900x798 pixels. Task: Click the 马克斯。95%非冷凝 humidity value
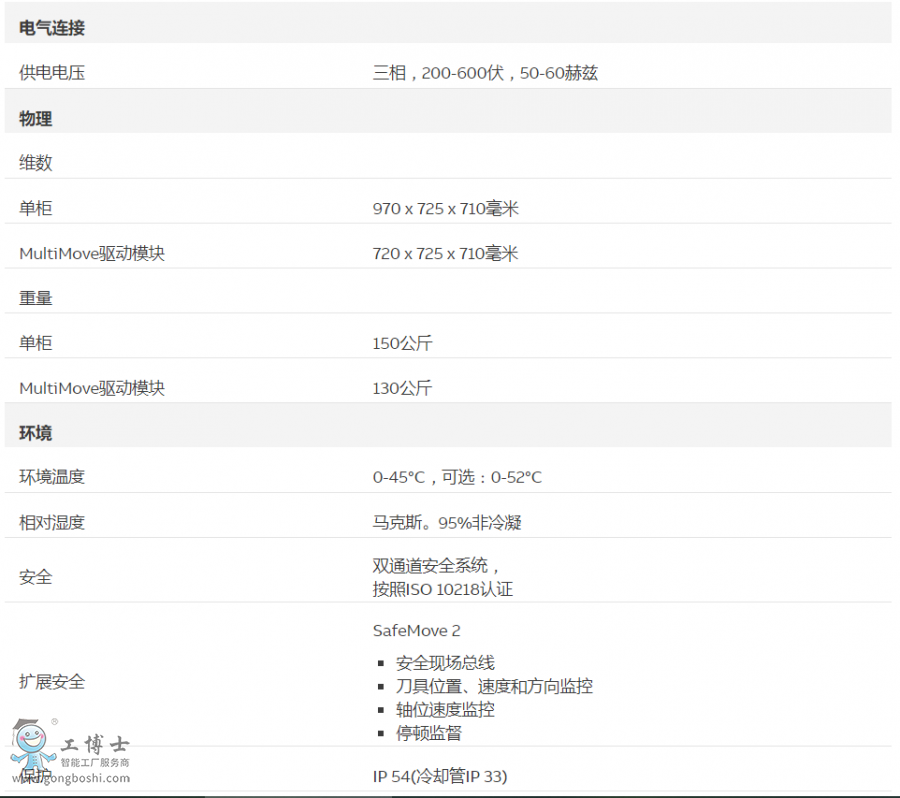(447, 522)
